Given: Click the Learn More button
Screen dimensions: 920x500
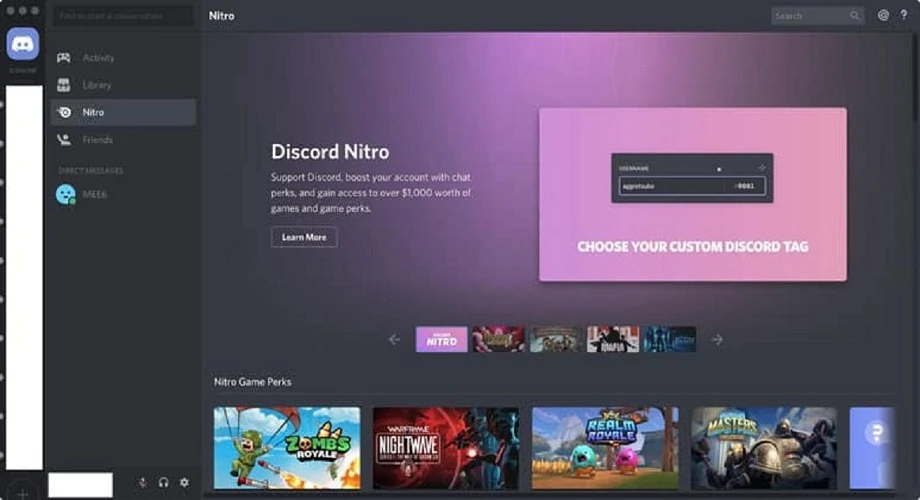Looking at the screenshot, I should tap(304, 237).
